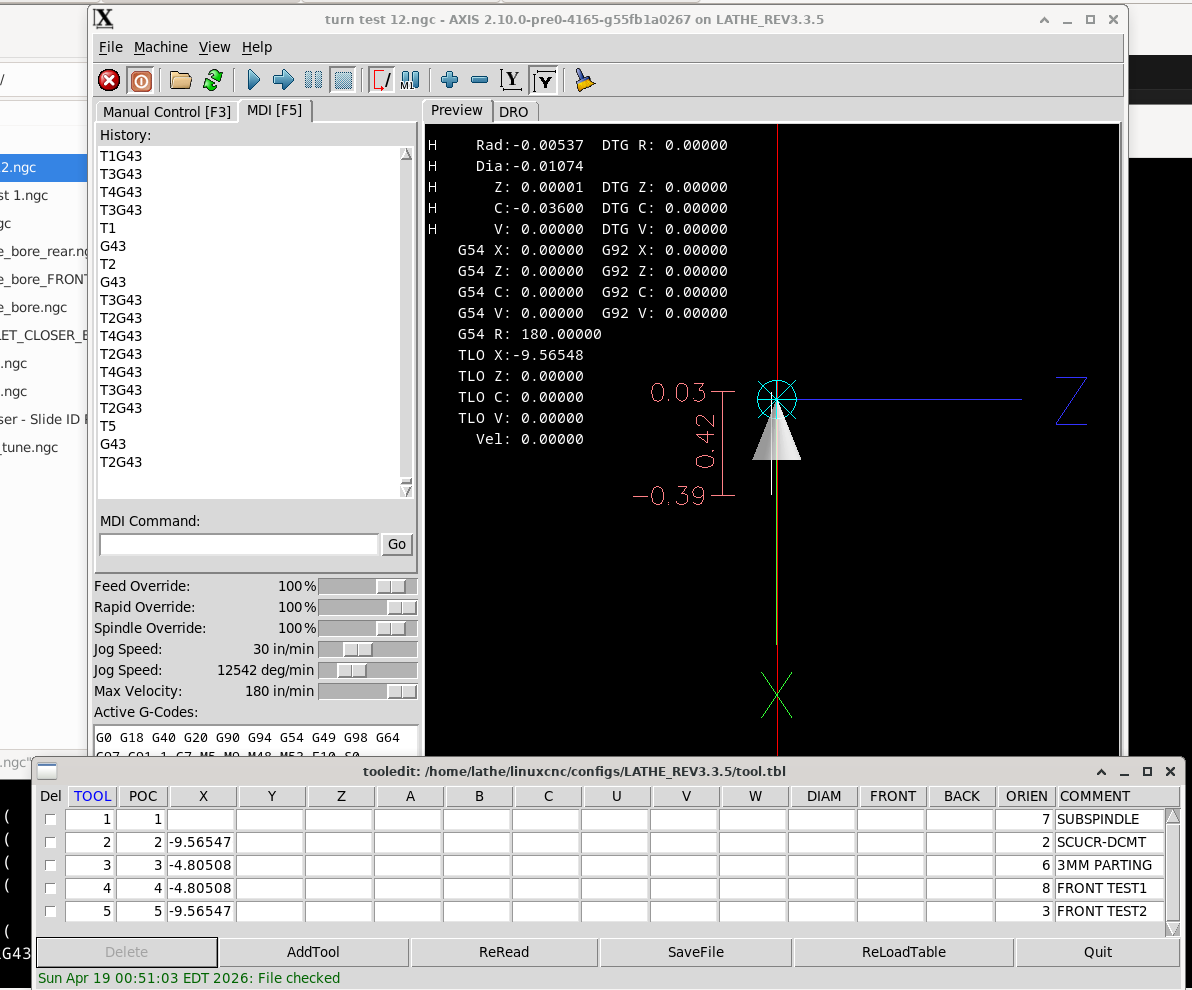The image size is (1192, 990).
Task: Open a G-code file via folder icon
Action: pos(181,80)
